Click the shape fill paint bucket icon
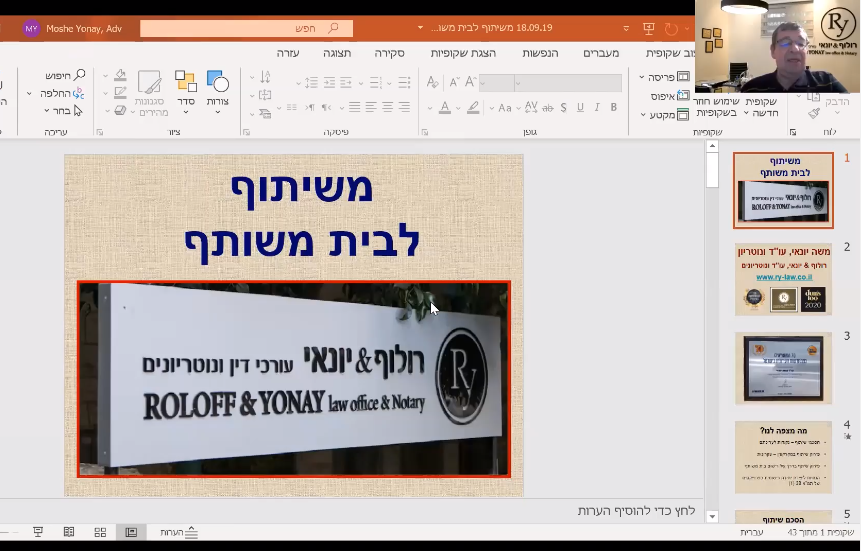861x551 pixels. (120, 75)
